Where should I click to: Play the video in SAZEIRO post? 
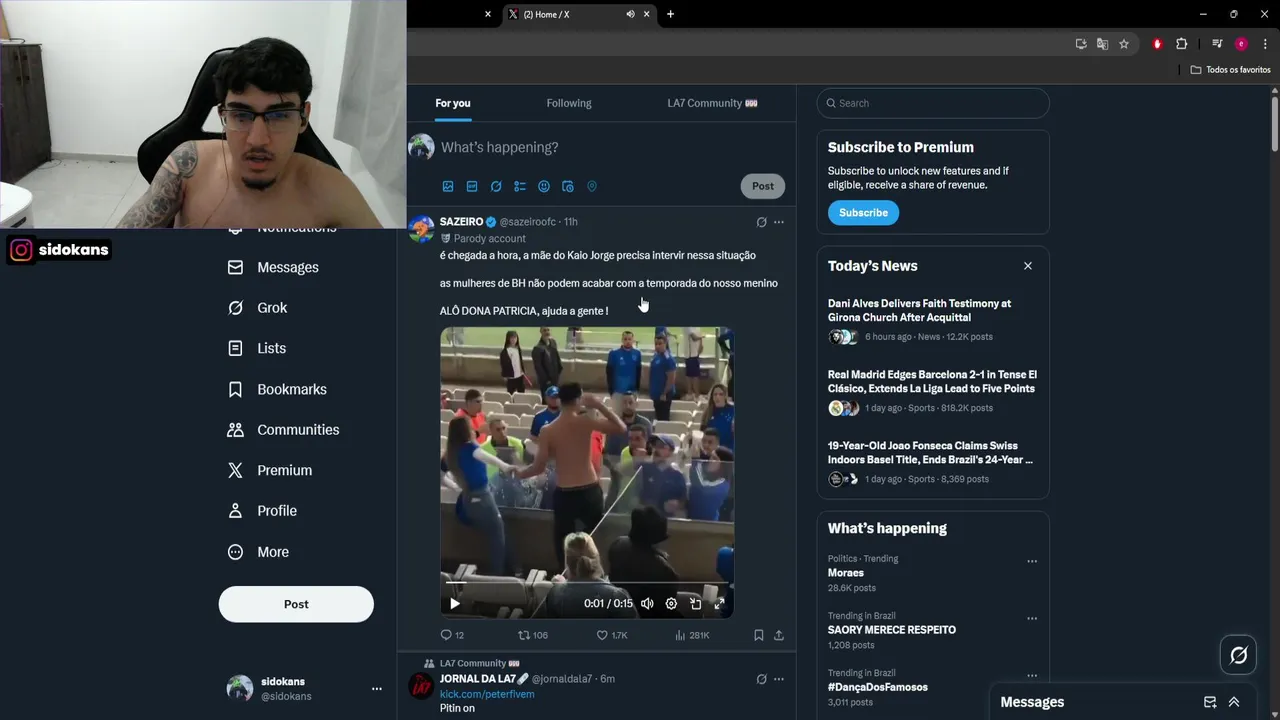tap(455, 603)
